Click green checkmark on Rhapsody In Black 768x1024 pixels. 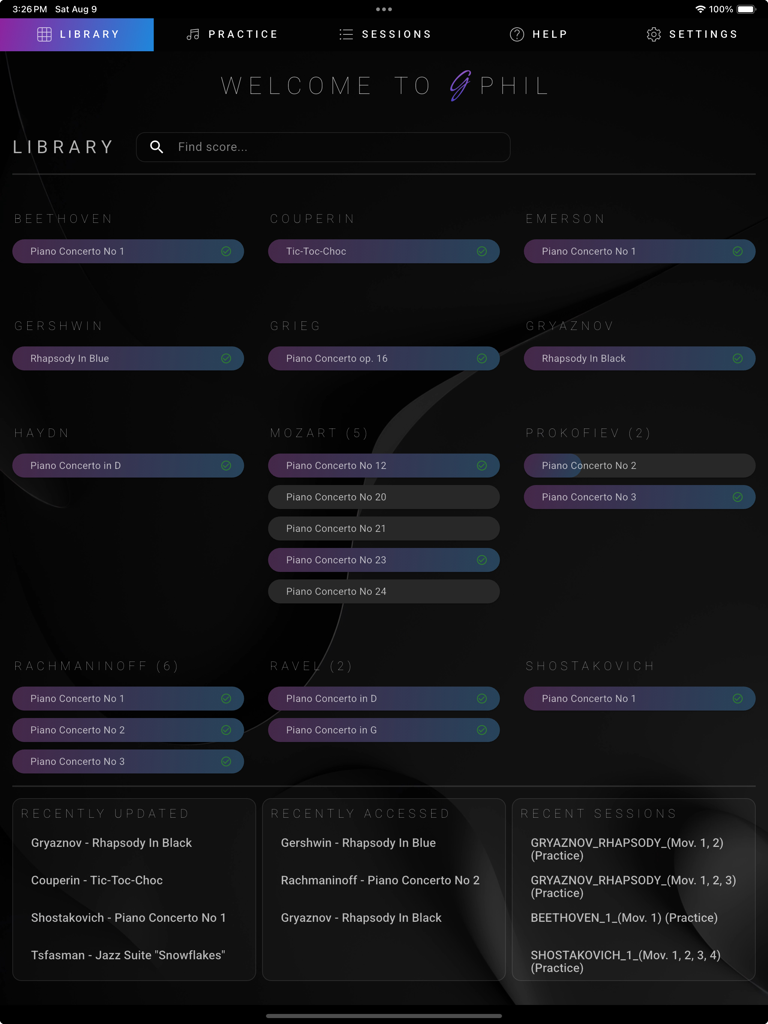click(x=737, y=359)
